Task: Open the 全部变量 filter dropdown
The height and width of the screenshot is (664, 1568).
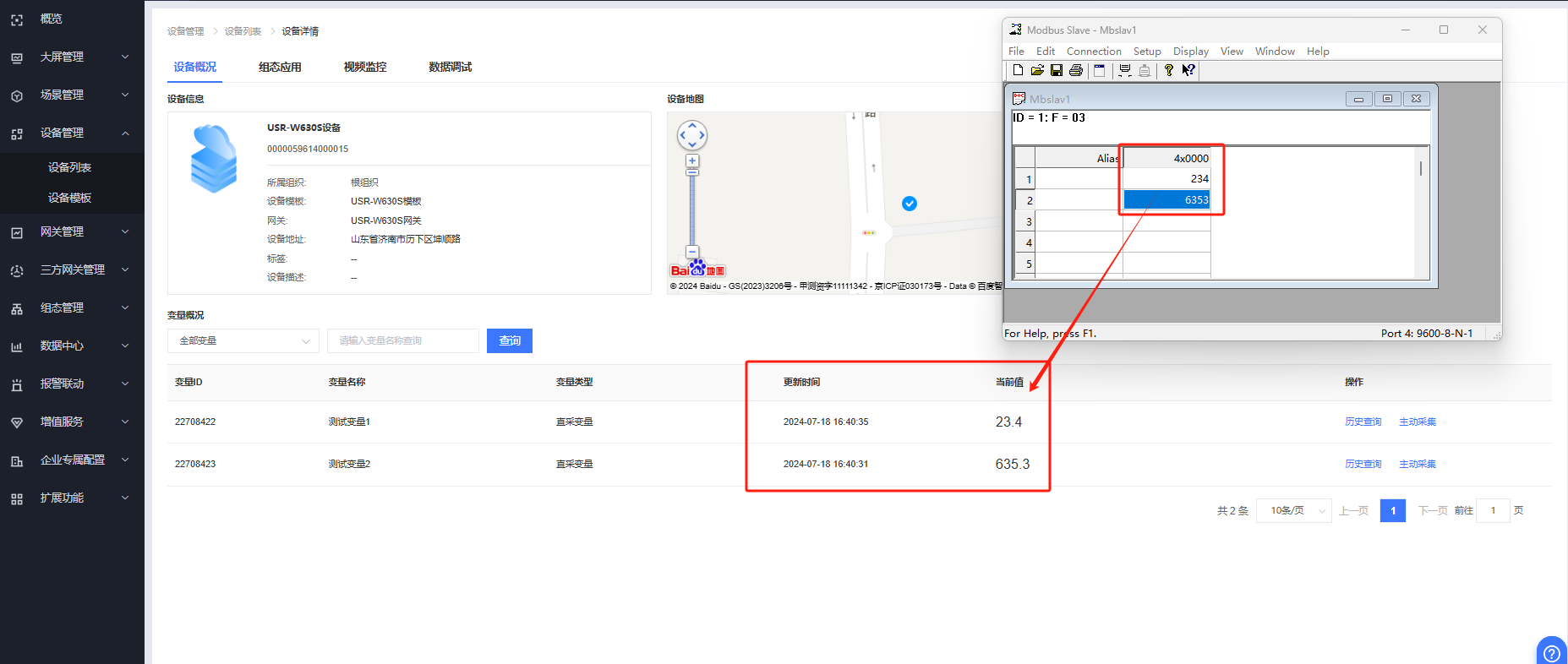Action: (243, 340)
